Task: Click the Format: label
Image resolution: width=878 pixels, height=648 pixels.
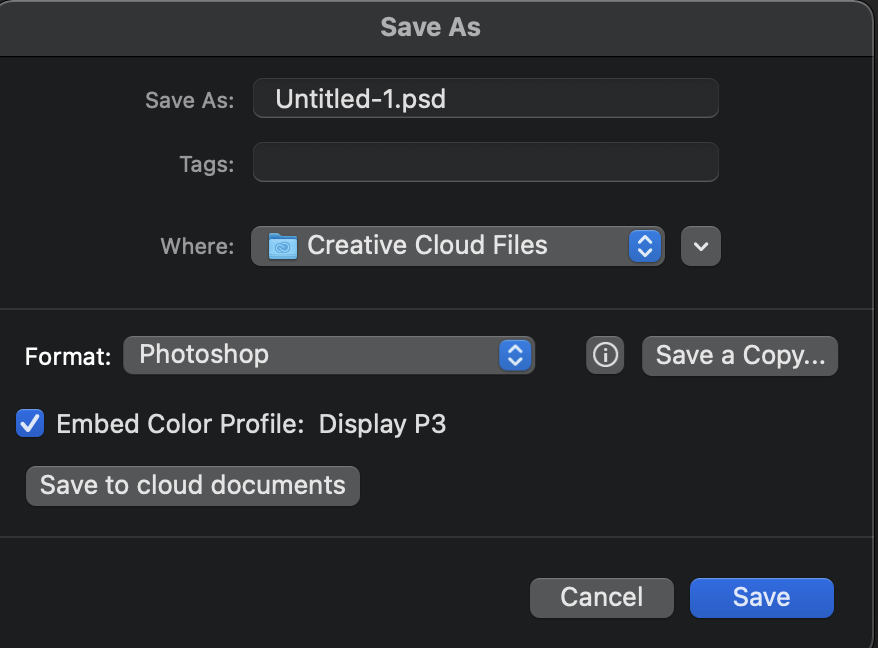Action: (68, 356)
